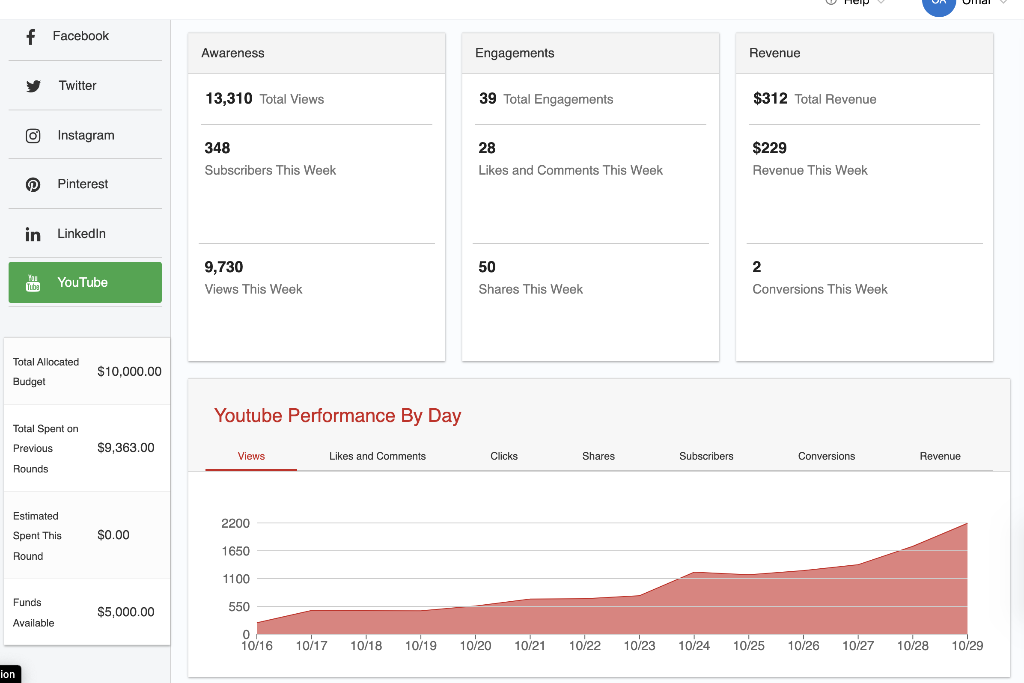Click the $9,363.00 previous rounds amount

(126, 448)
